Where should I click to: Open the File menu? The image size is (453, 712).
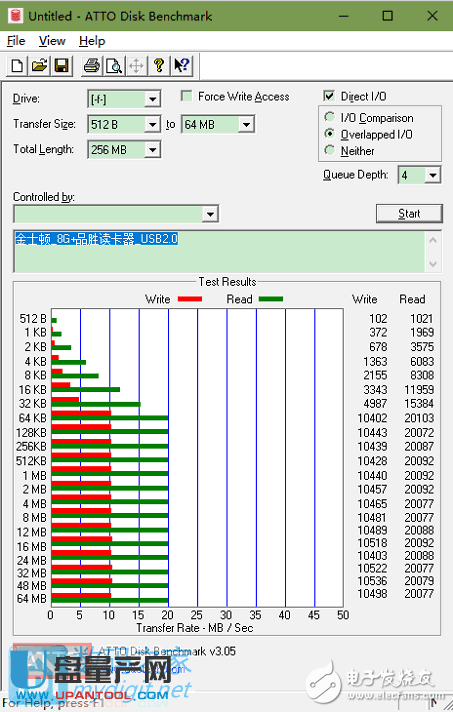[16, 41]
